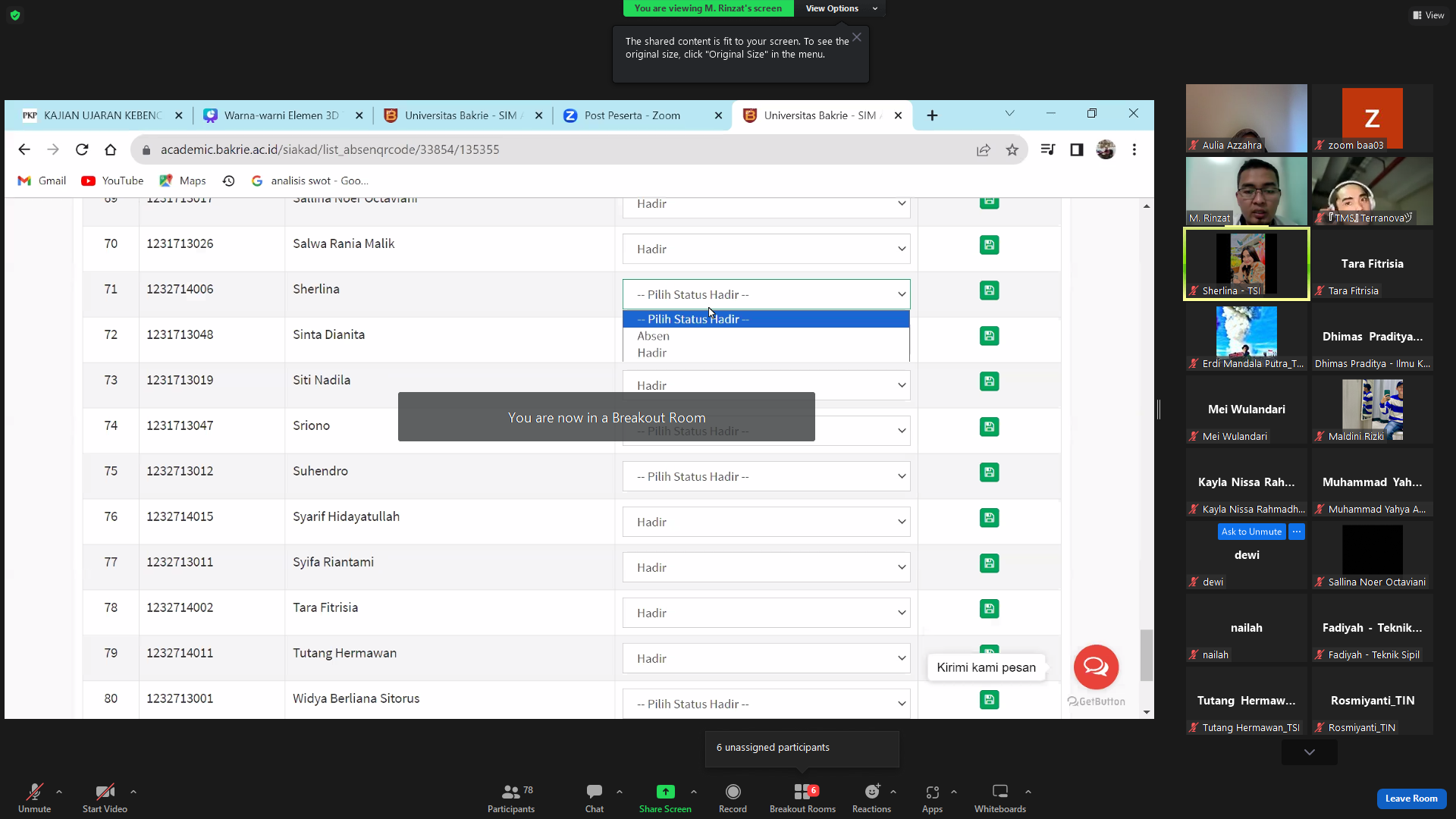Save attendance for Sinta Dianita row

pyautogui.click(x=989, y=336)
